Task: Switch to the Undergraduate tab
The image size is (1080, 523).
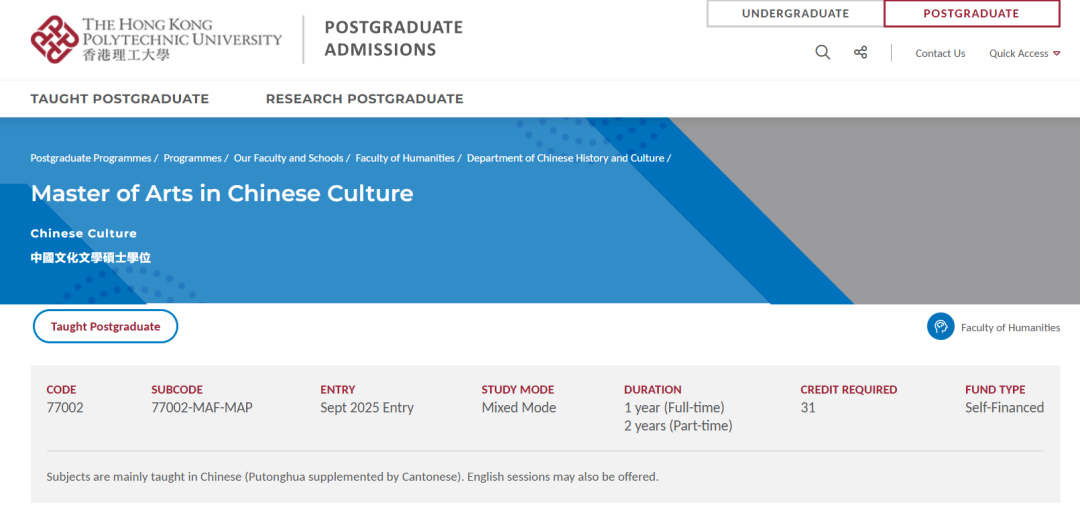Action: point(795,14)
